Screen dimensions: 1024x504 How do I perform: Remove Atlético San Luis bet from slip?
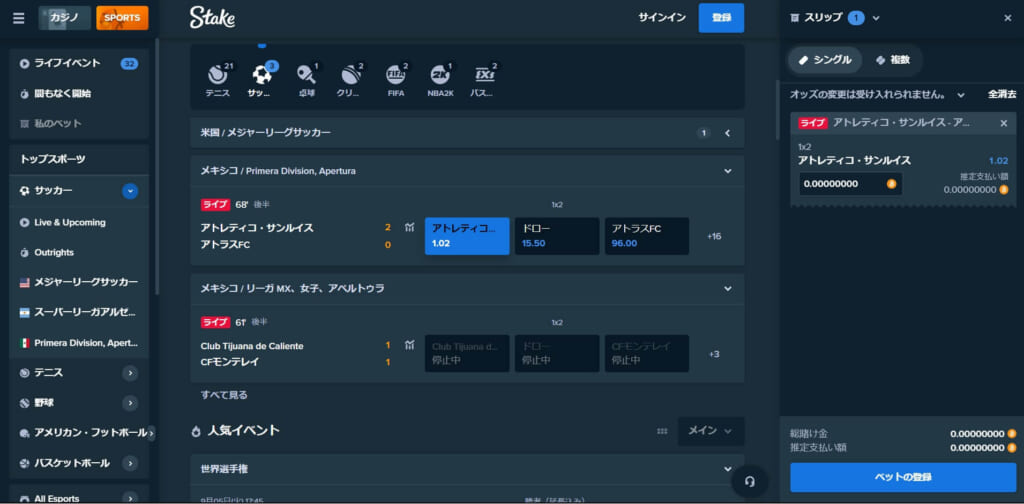pyautogui.click(x=1004, y=123)
